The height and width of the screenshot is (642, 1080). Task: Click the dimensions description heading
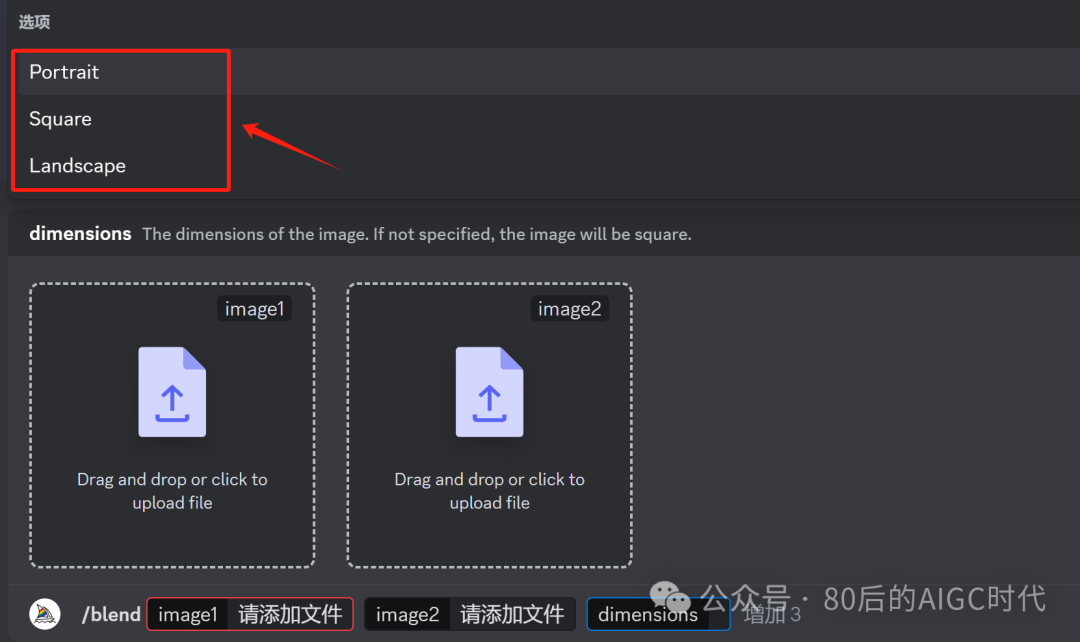point(80,234)
